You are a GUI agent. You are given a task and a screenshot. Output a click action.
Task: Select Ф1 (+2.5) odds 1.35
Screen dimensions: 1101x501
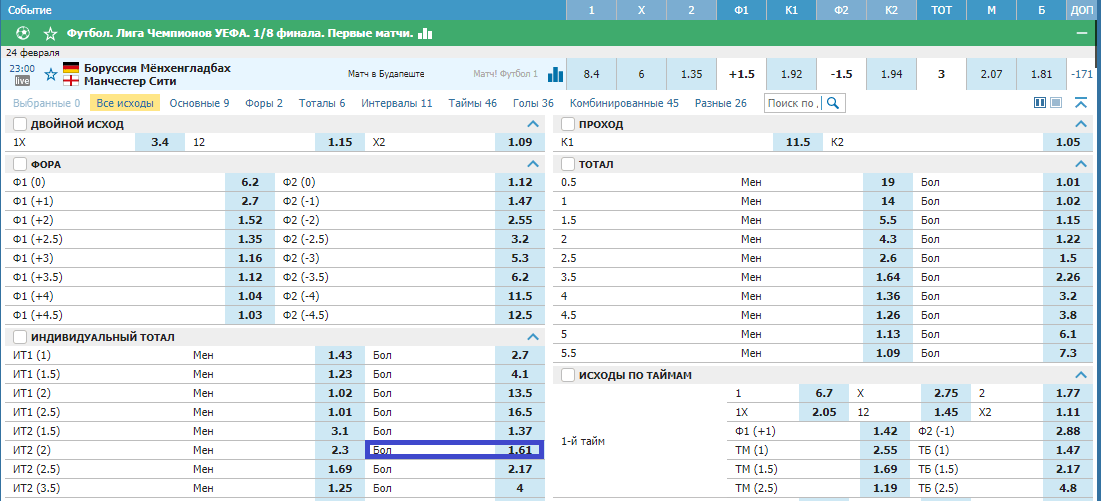point(250,239)
